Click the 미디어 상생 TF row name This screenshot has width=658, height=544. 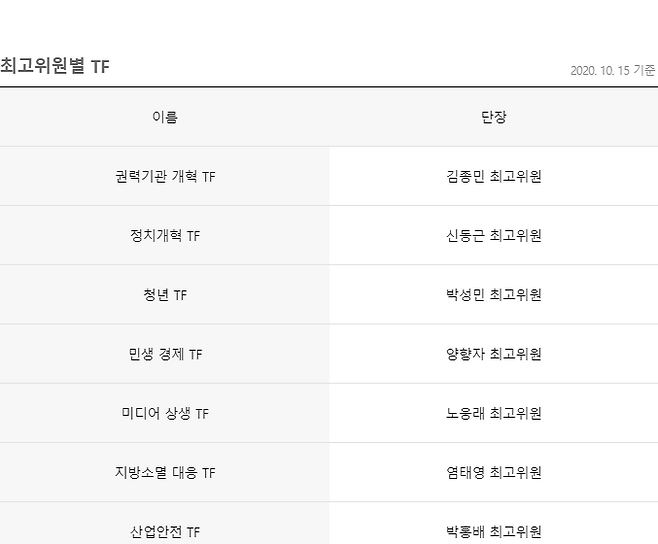pyautogui.click(x=165, y=413)
